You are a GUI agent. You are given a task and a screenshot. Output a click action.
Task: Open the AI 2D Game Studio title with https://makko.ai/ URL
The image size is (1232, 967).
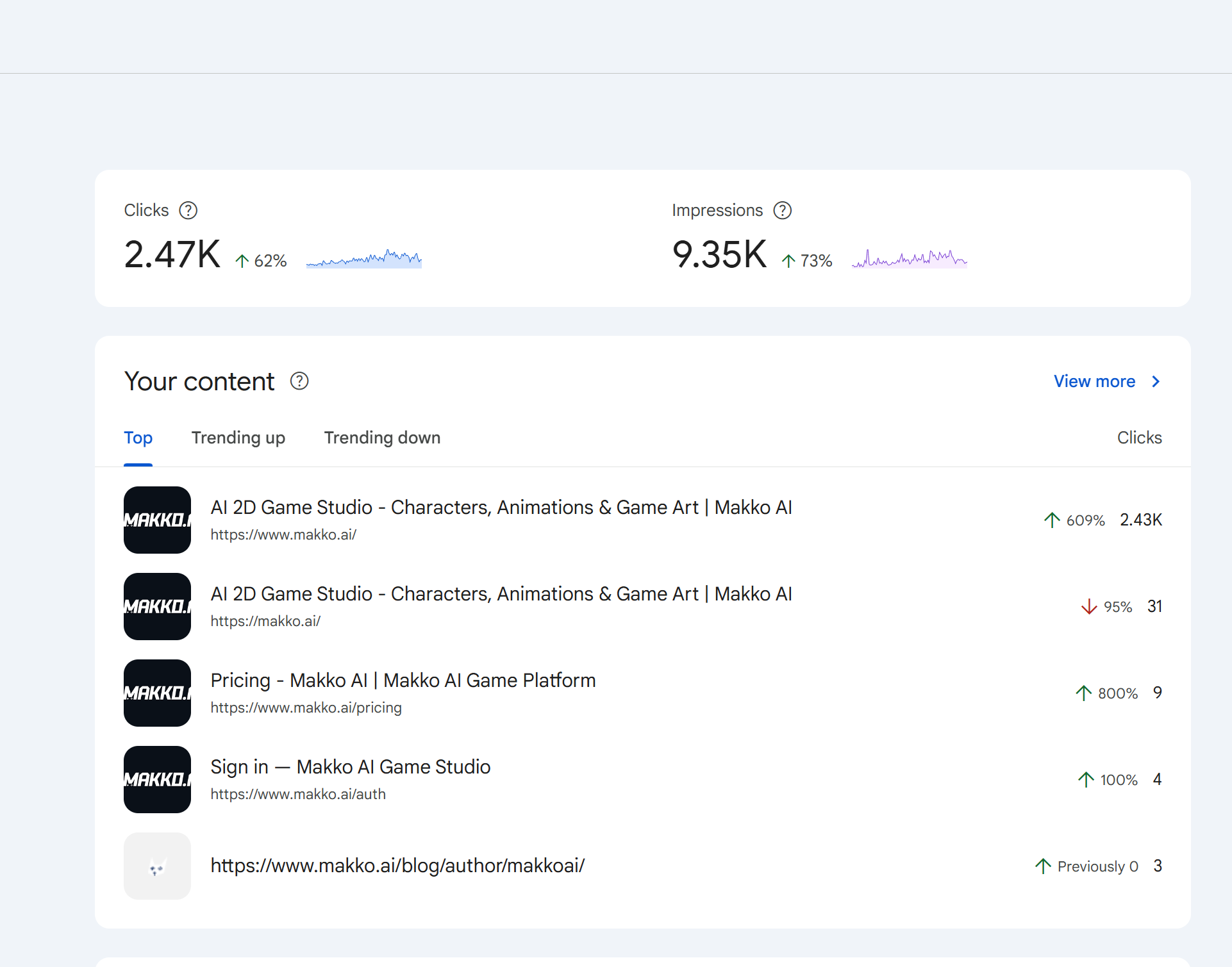pyautogui.click(x=501, y=593)
